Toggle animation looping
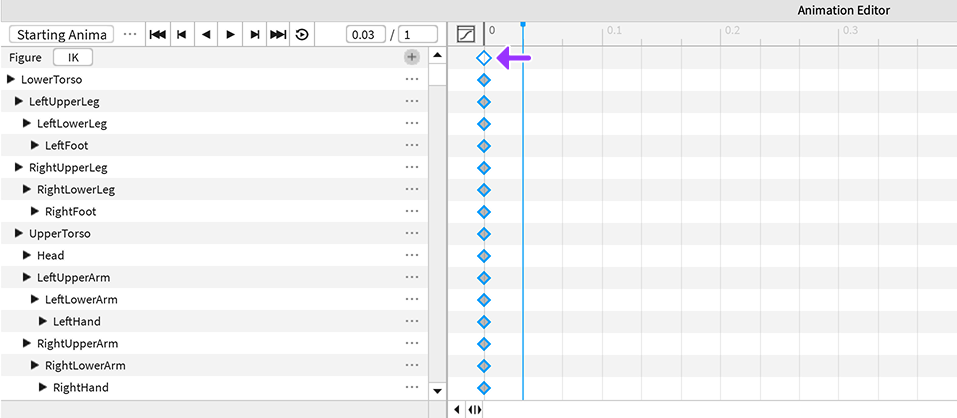Image resolution: width=957 pixels, height=418 pixels. 302,35
